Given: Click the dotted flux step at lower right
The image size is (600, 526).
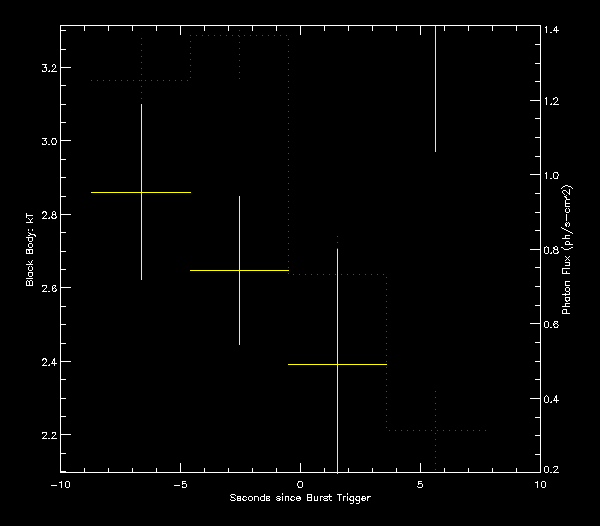Looking at the screenshot, I should [436, 430].
